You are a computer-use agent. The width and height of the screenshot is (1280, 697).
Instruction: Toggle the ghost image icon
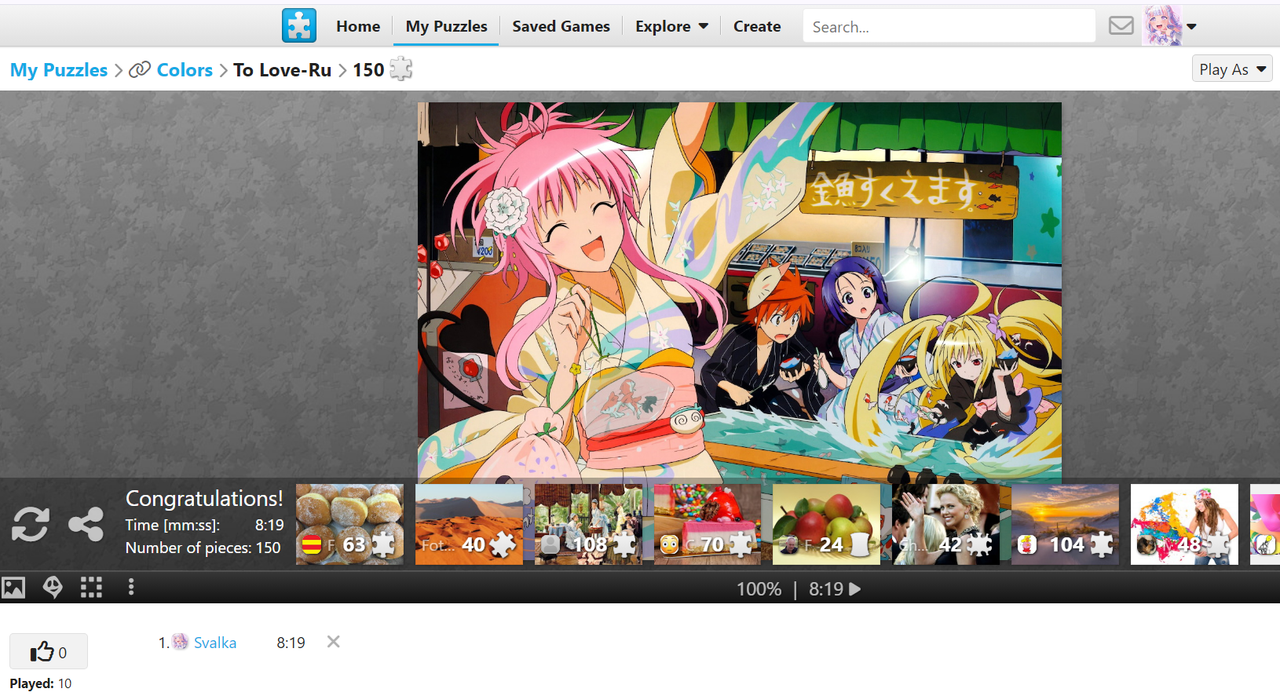pyautogui.click(x=53, y=588)
